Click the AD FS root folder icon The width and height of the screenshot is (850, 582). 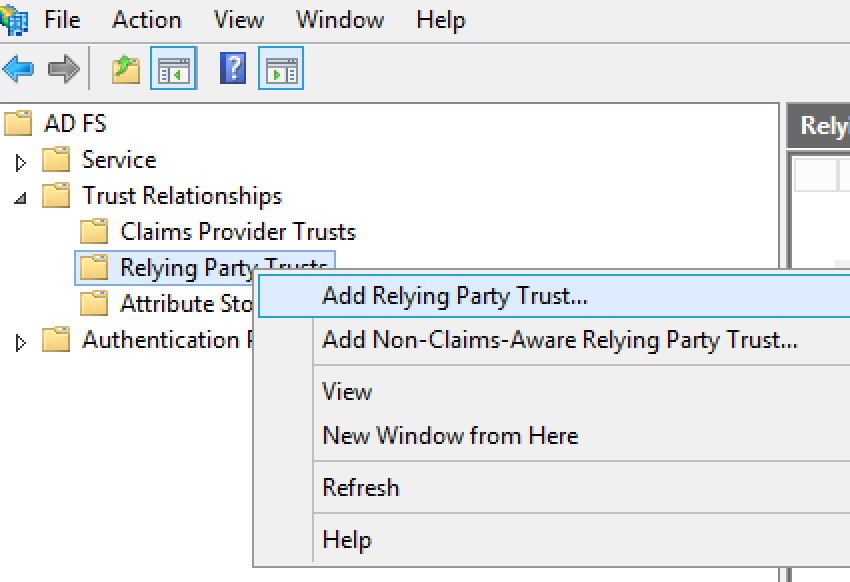click(18, 124)
